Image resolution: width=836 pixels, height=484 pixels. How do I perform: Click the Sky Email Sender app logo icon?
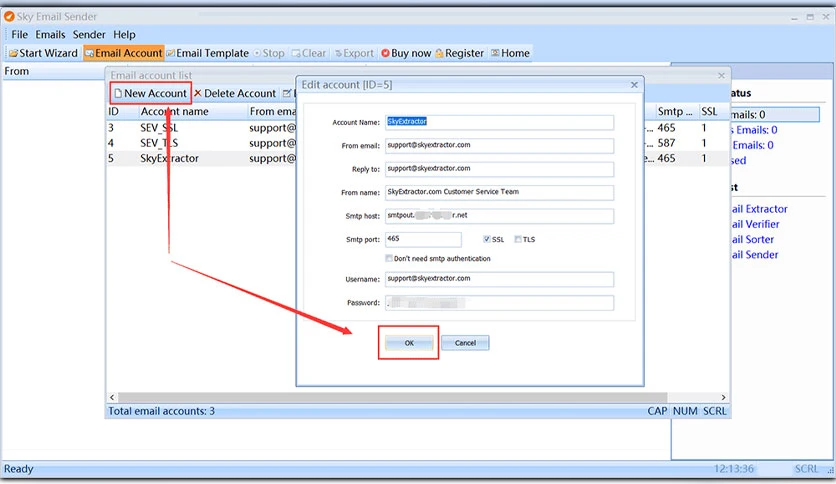9,17
